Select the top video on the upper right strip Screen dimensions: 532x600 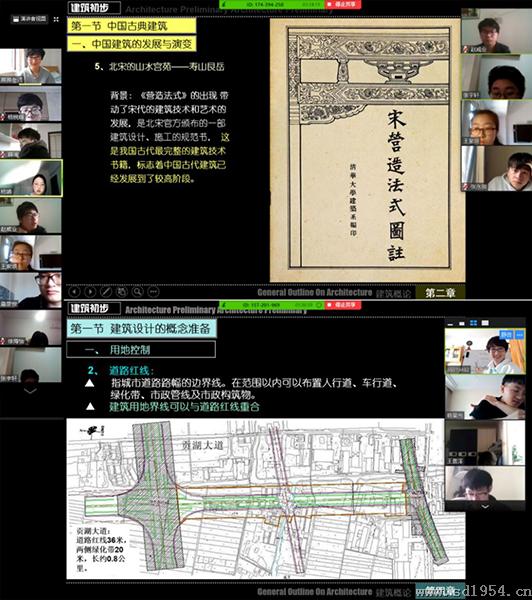(x=496, y=31)
